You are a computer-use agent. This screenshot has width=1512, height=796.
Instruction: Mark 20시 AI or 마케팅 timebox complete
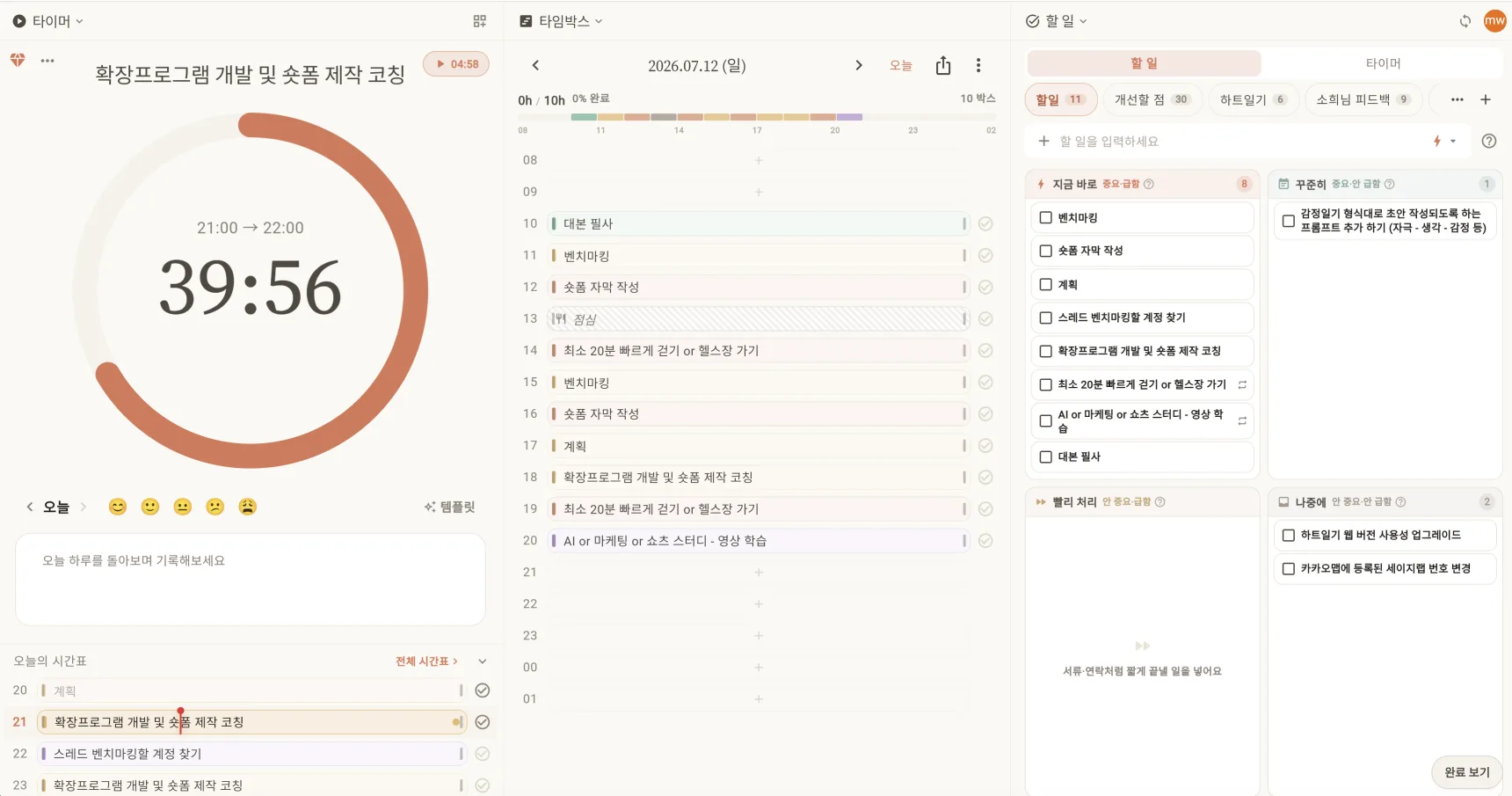(985, 540)
